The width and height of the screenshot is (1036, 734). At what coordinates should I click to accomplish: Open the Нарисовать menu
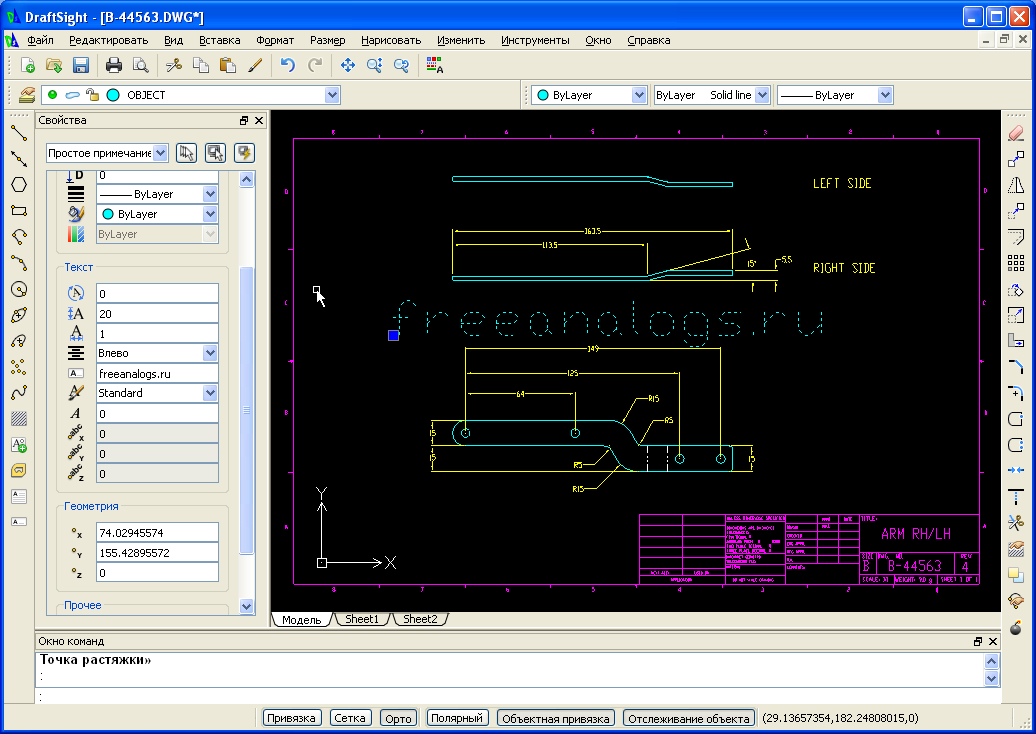[391, 40]
